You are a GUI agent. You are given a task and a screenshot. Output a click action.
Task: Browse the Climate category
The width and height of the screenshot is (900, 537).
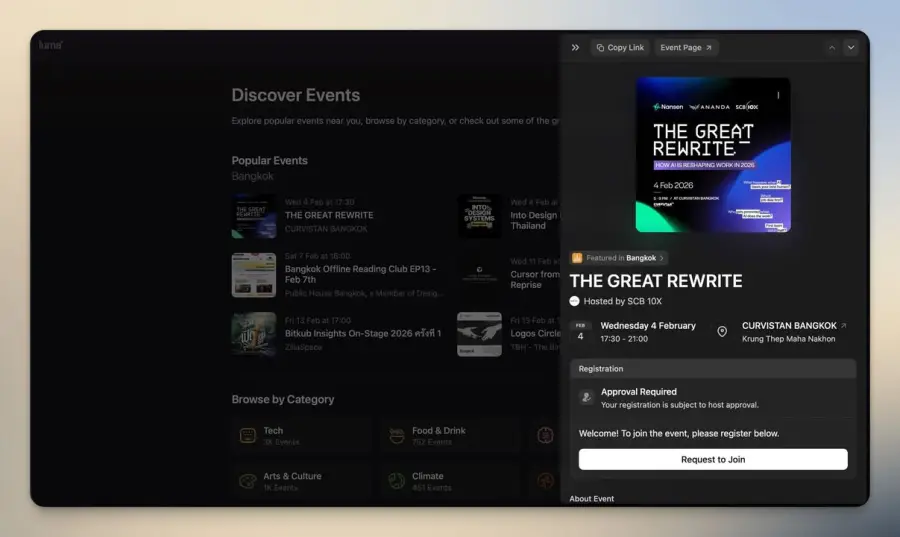[451, 481]
